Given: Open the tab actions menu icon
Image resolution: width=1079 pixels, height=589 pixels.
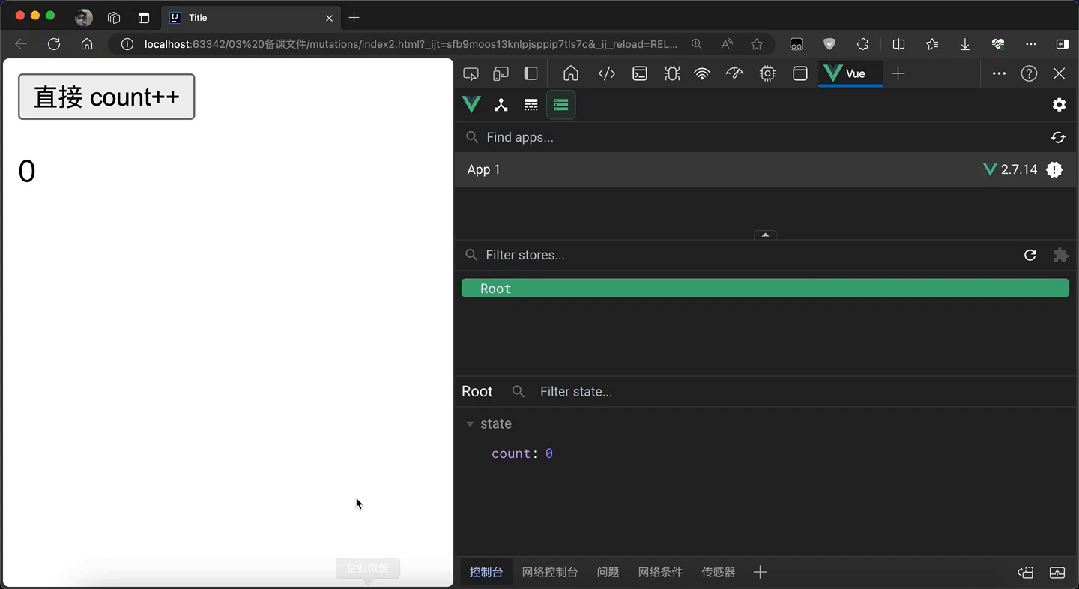Looking at the screenshot, I should point(144,18).
